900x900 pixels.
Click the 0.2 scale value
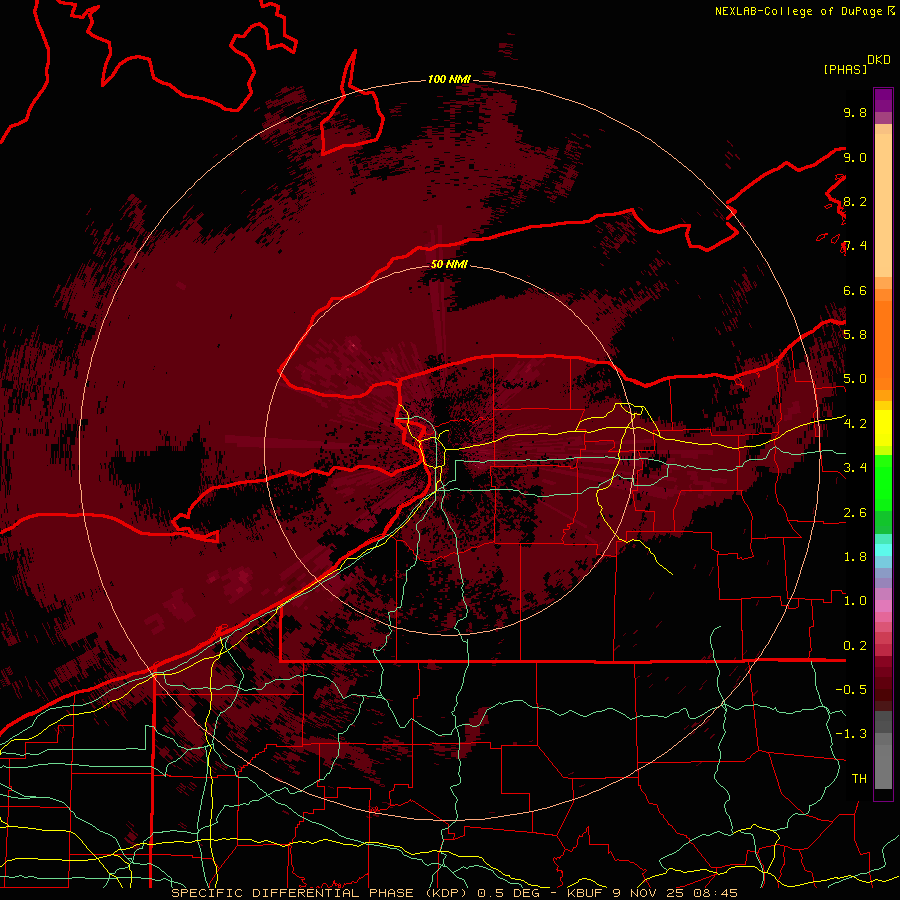pos(855,646)
